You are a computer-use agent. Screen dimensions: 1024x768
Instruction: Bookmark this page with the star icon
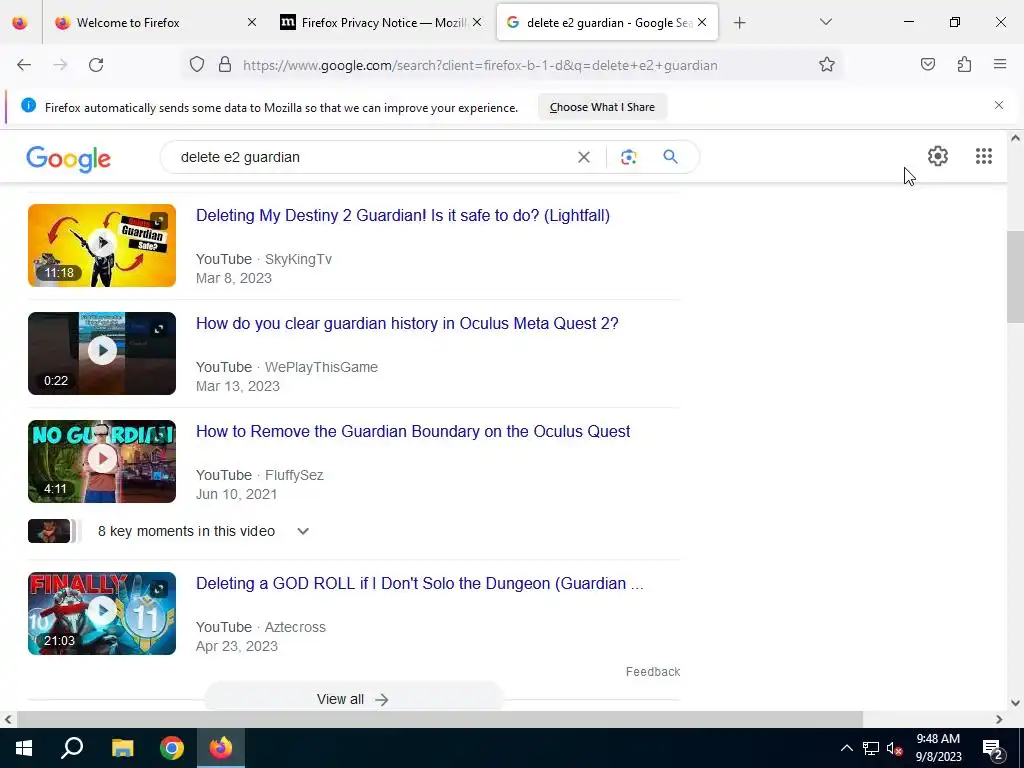827,64
